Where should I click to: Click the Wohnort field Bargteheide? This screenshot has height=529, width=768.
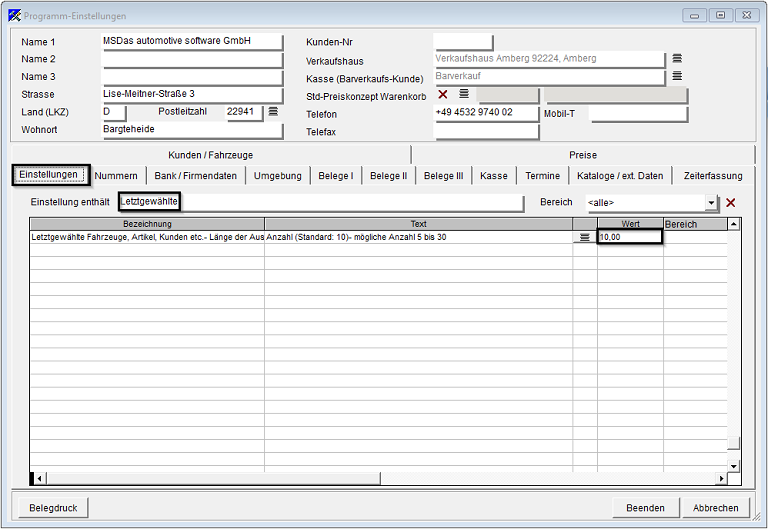pos(192,130)
